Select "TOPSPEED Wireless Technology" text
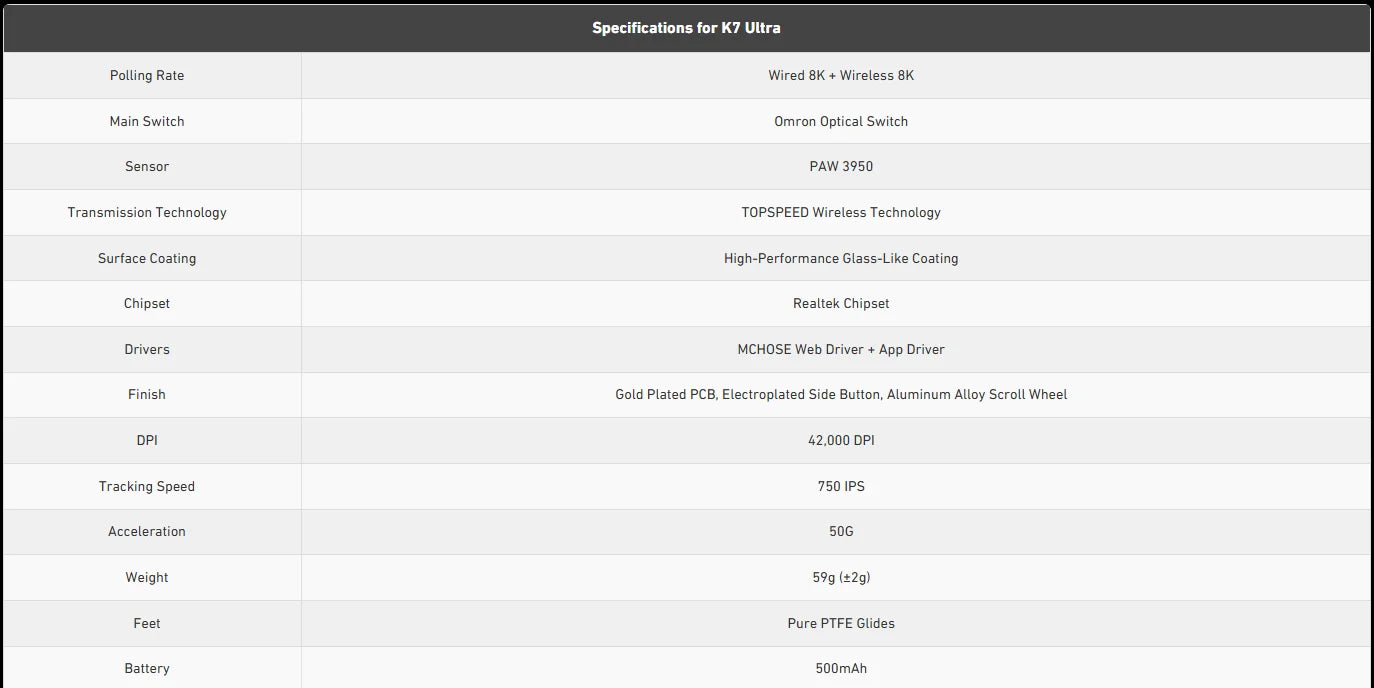The image size is (1374, 688). 841,212
